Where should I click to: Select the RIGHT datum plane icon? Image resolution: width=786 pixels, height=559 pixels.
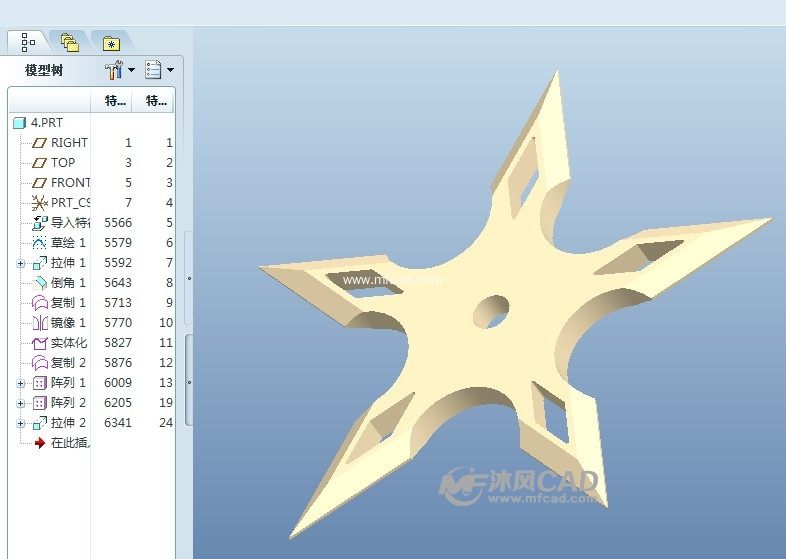pos(40,143)
